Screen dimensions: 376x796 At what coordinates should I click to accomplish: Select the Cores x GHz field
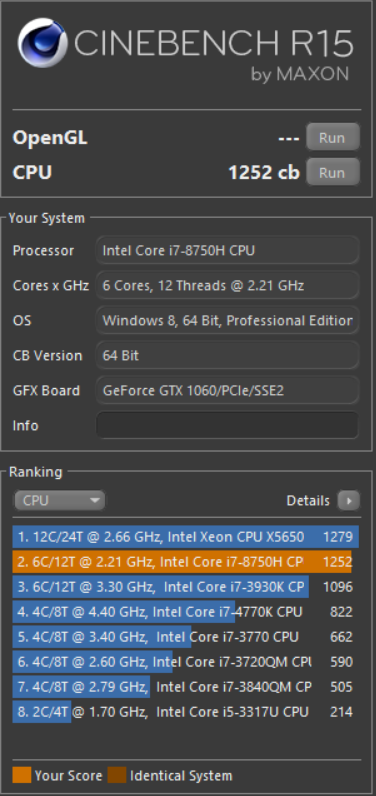227,285
